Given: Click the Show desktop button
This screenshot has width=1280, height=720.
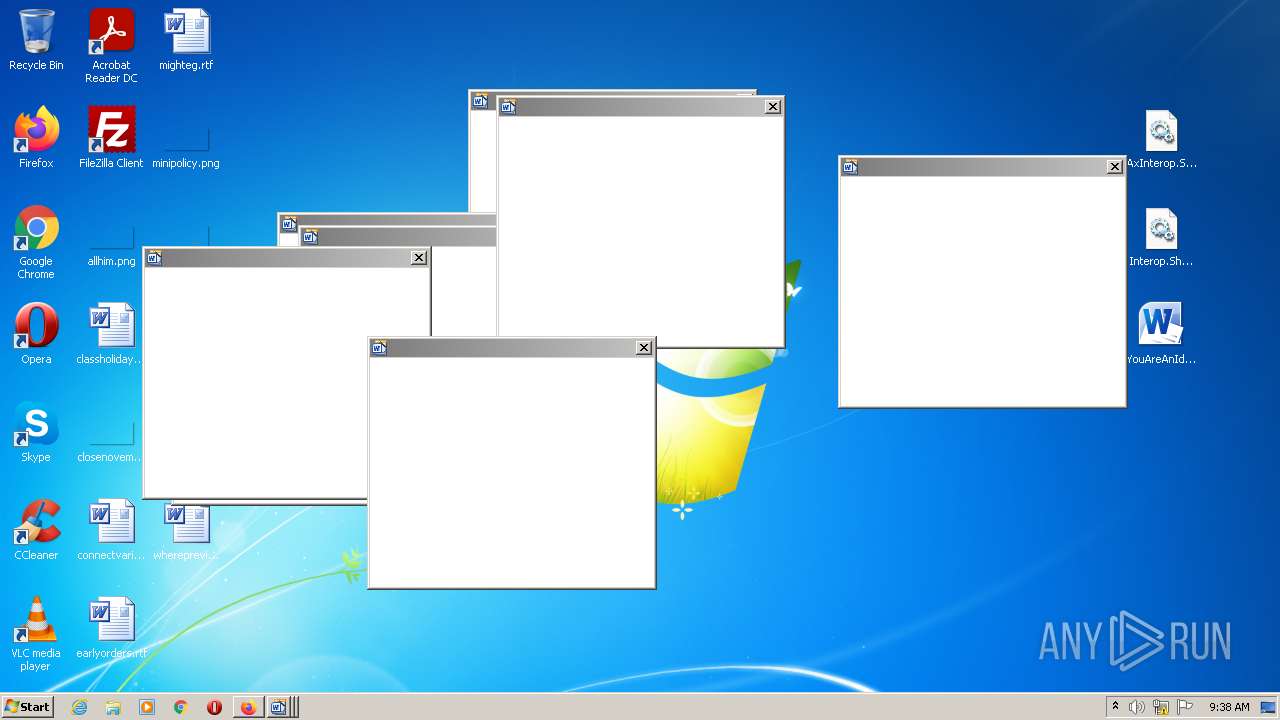Looking at the screenshot, I should pyautogui.click(x=1268, y=707).
